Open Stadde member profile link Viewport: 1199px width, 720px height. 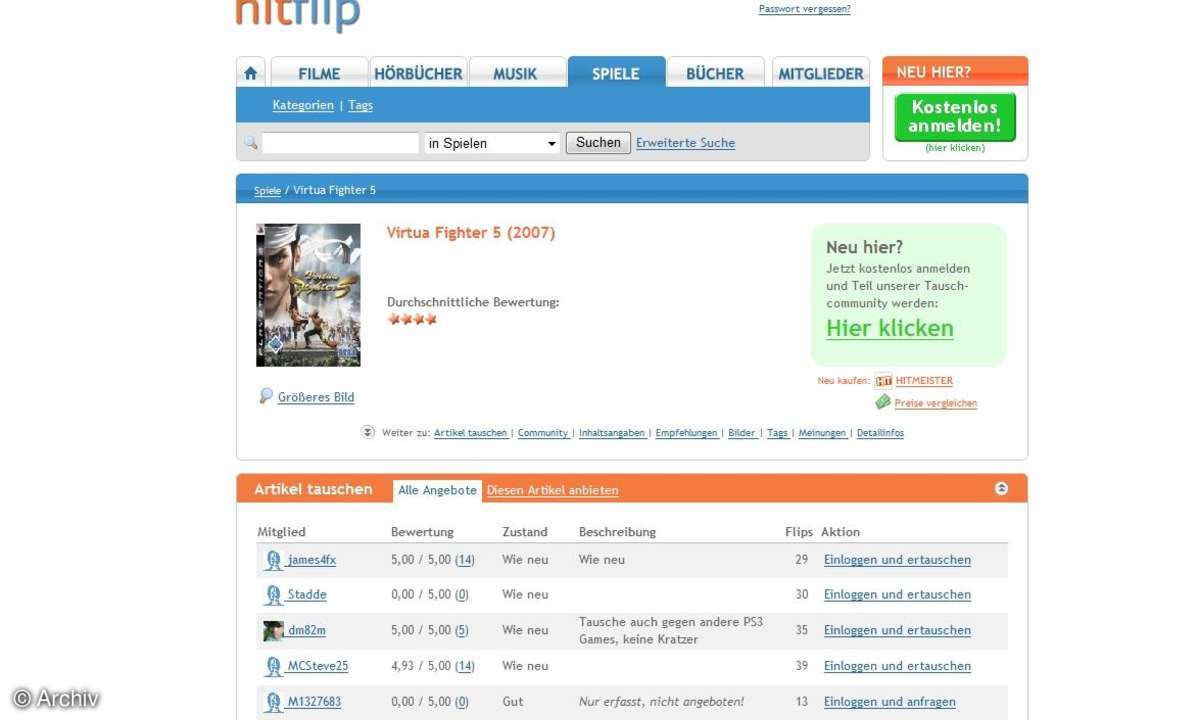307,595
